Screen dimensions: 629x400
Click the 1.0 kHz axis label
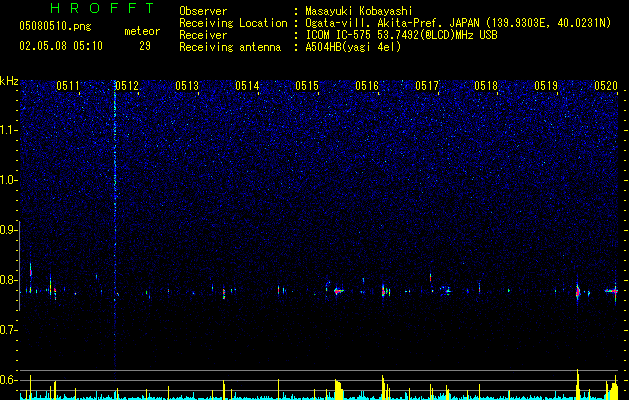click(8, 180)
